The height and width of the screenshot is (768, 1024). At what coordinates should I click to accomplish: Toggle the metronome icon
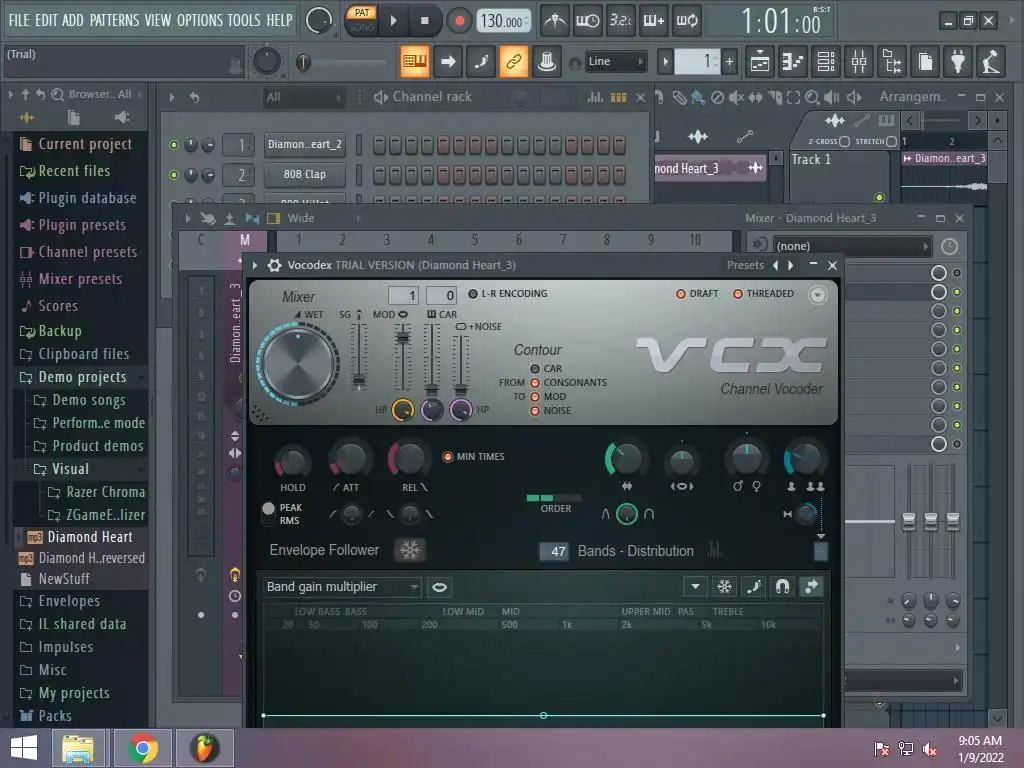[x=554, y=21]
